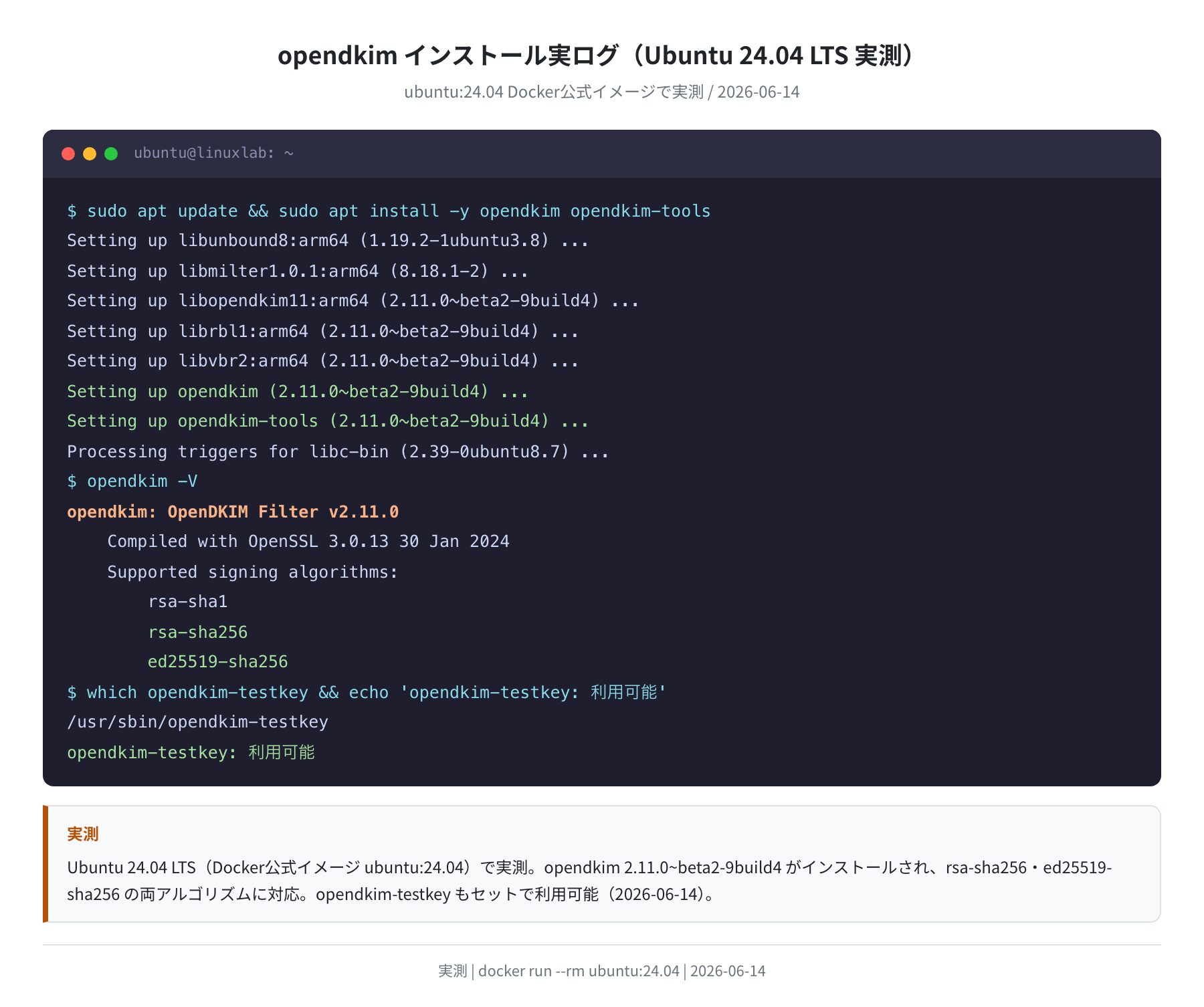This screenshot has width=1204, height=1007.
Task: Click the 'Supported signing algorithms:' line
Action: point(253,572)
